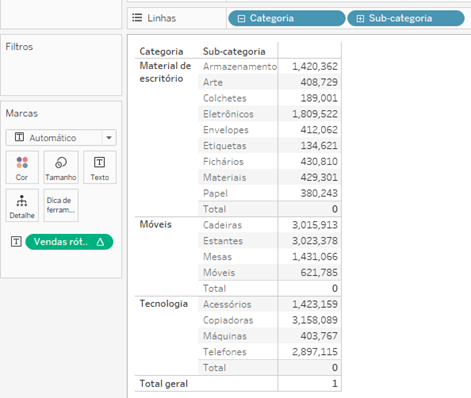Screen dimensions: 471x398
Task: Click the Total geral value 1
Action: point(335,384)
